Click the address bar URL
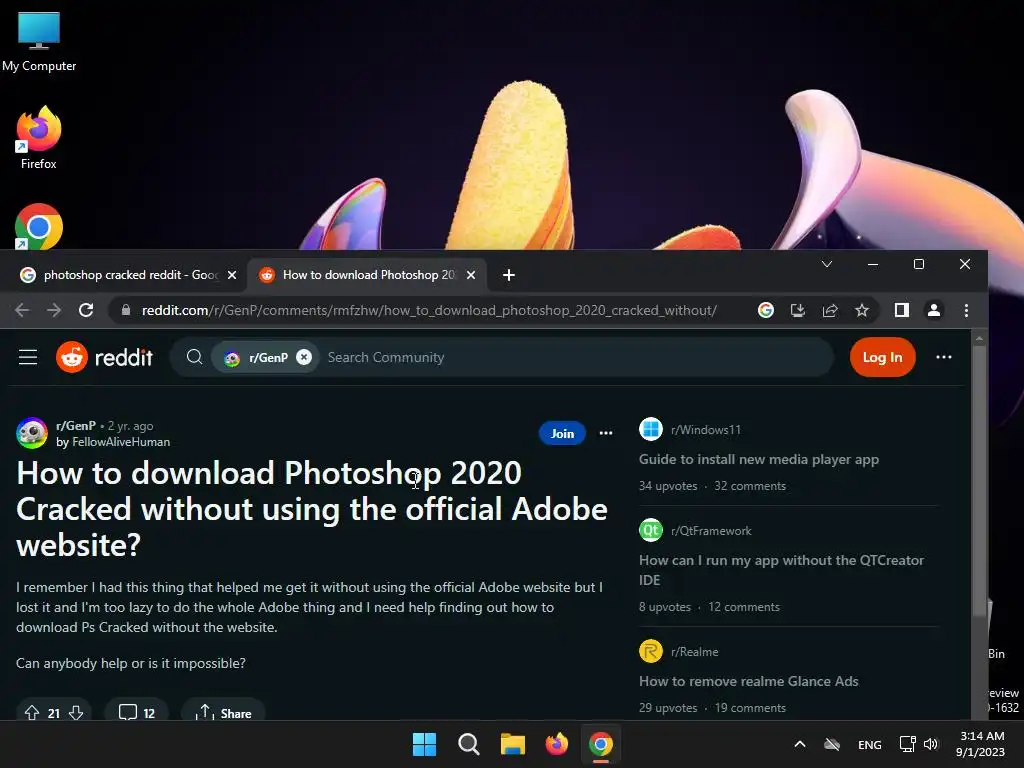The width and height of the screenshot is (1024, 768). coord(429,310)
